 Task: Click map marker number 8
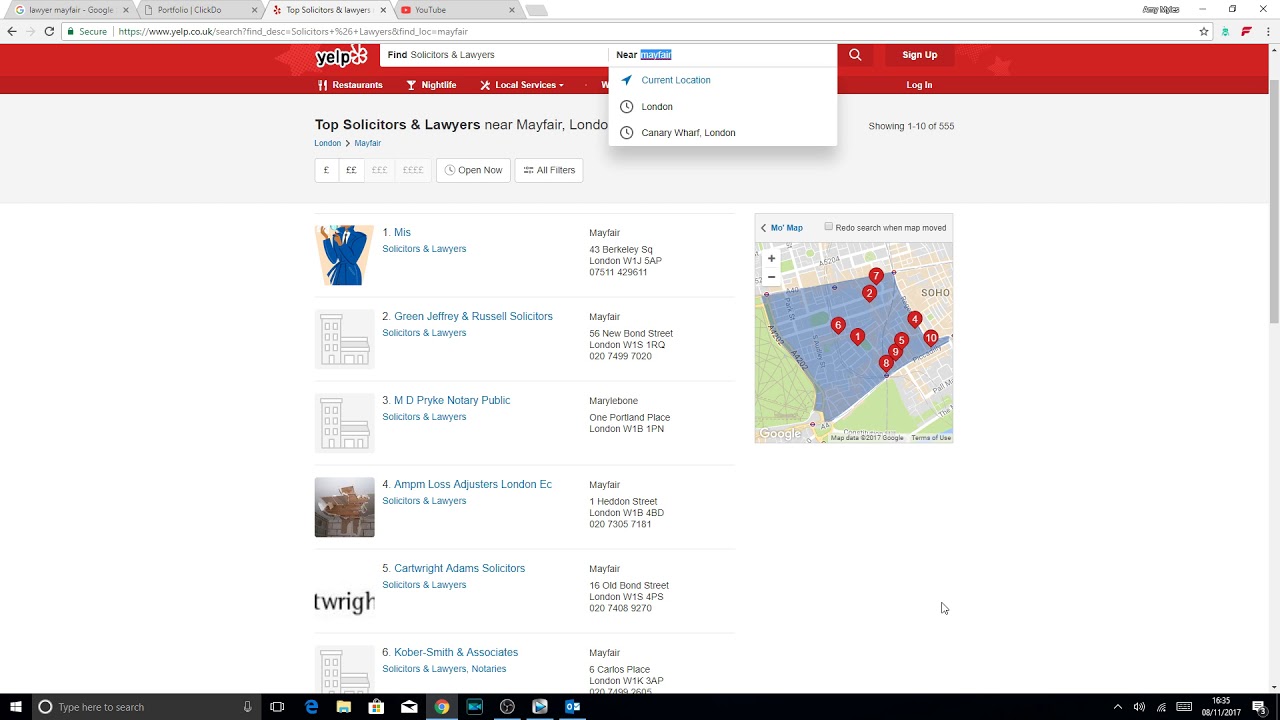(x=885, y=363)
